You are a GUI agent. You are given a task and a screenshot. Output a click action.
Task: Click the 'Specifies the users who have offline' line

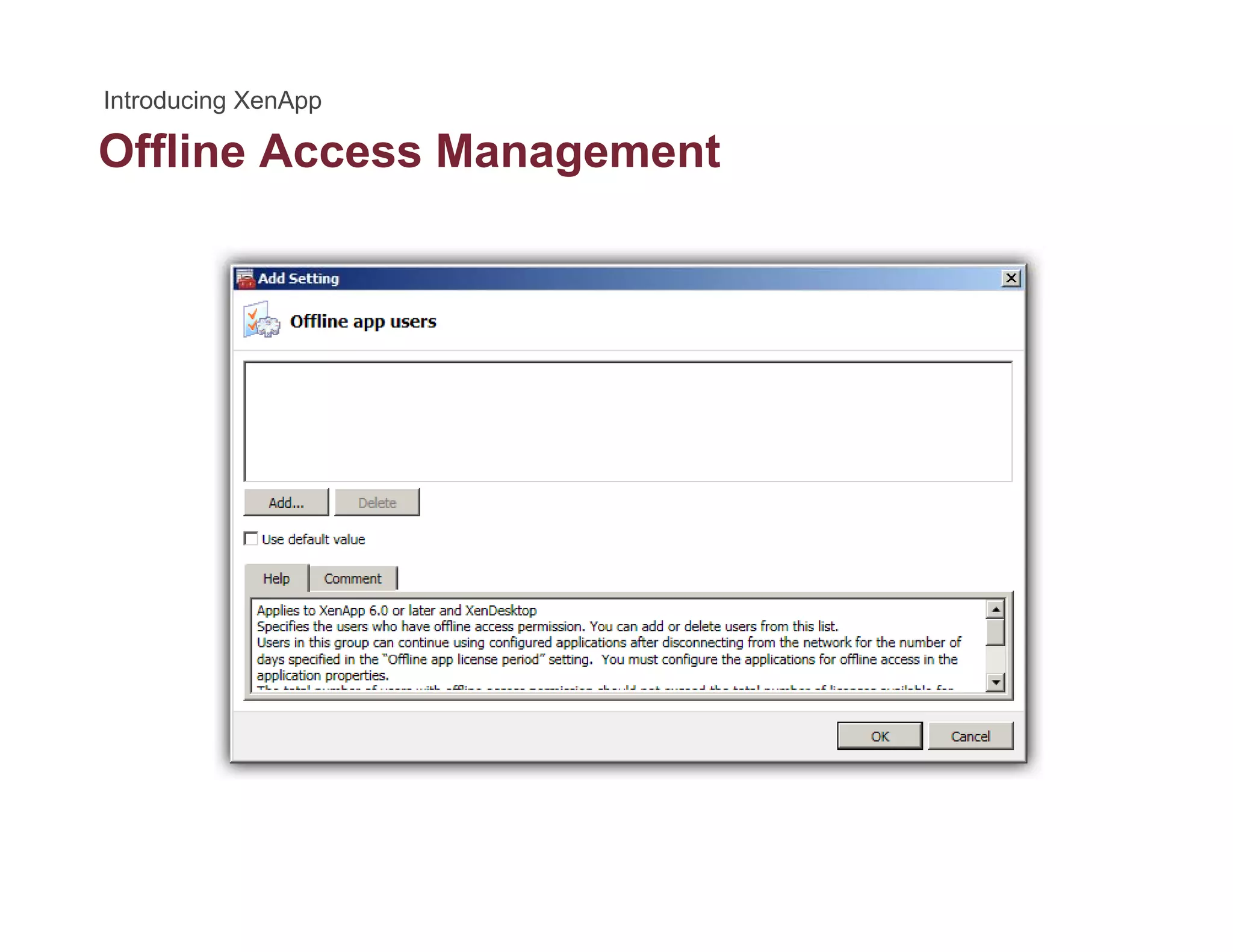(x=547, y=626)
